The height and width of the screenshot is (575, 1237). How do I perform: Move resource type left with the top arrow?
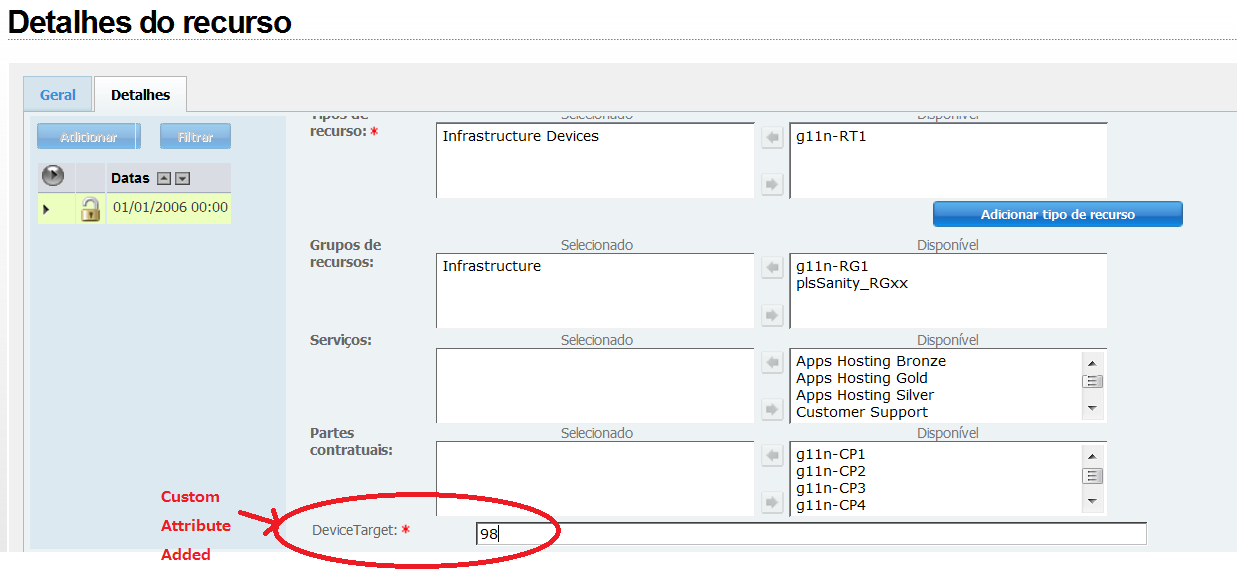772,137
